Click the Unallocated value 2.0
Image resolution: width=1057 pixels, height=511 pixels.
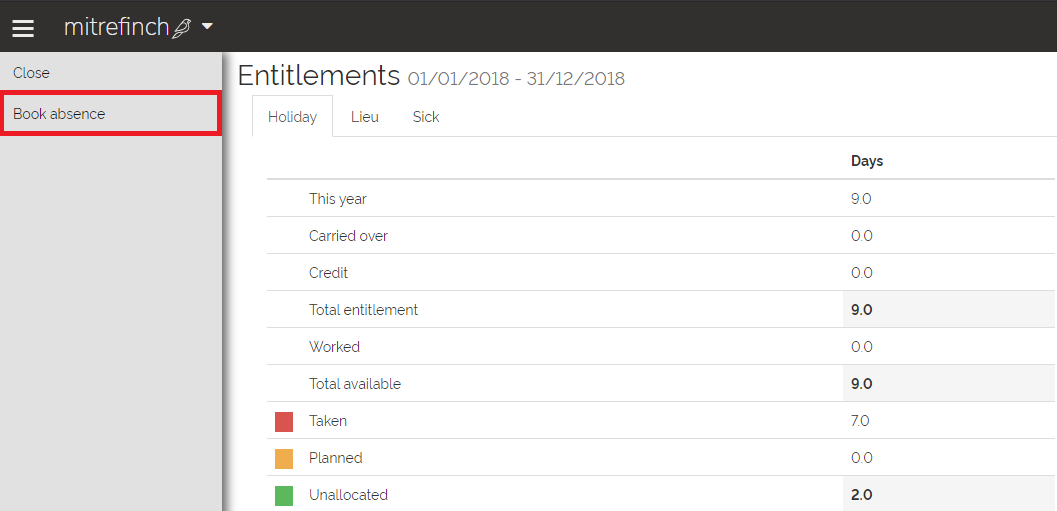pyautogui.click(x=861, y=495)
